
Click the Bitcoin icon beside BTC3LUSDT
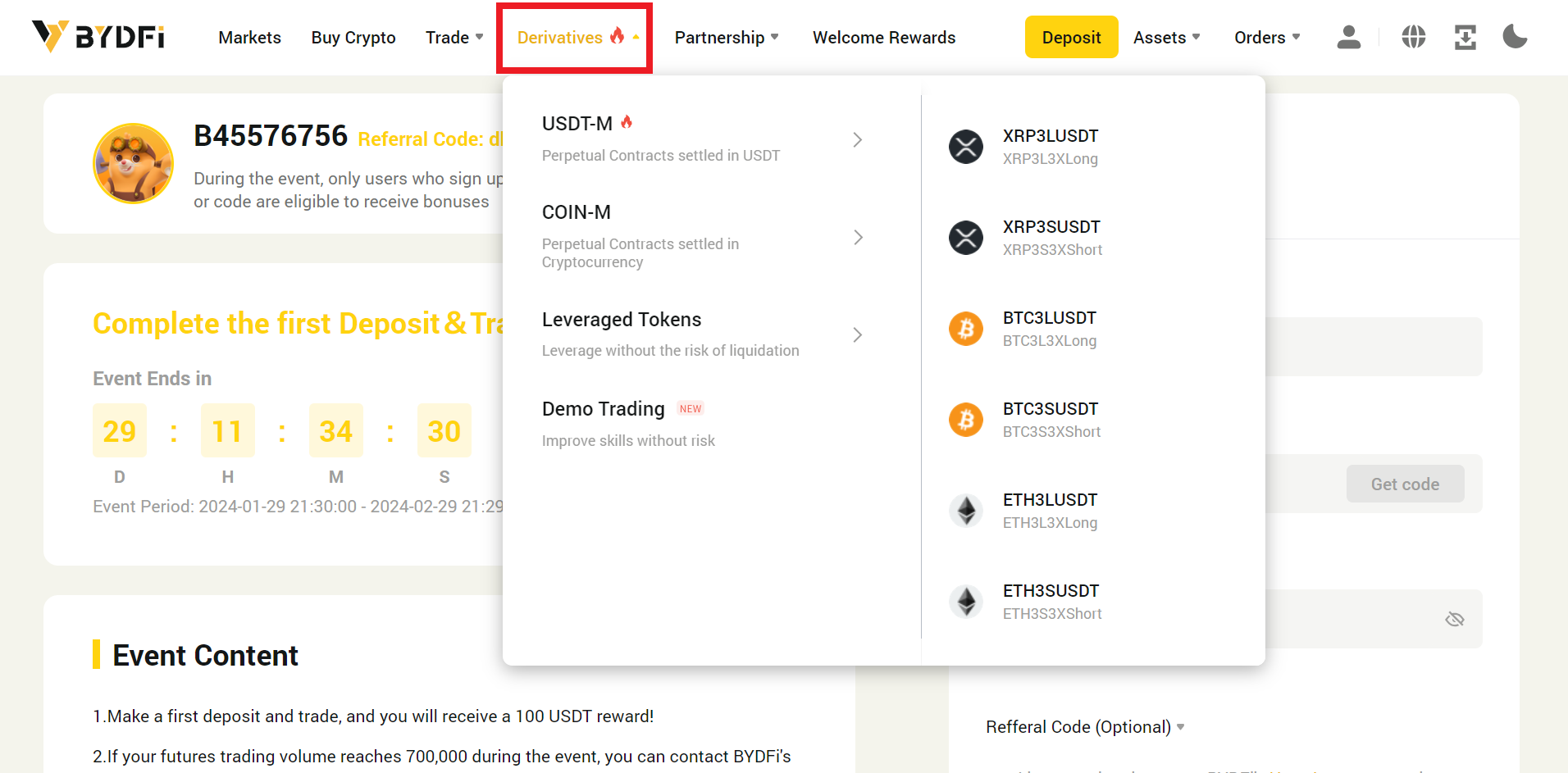(x=966, y=329)
